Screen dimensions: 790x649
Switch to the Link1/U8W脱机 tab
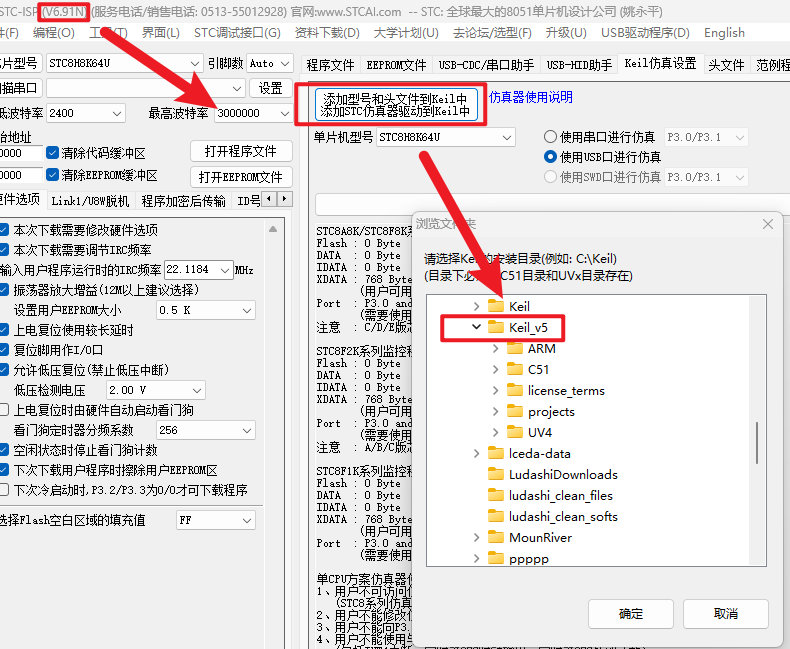tap(90, 201)
